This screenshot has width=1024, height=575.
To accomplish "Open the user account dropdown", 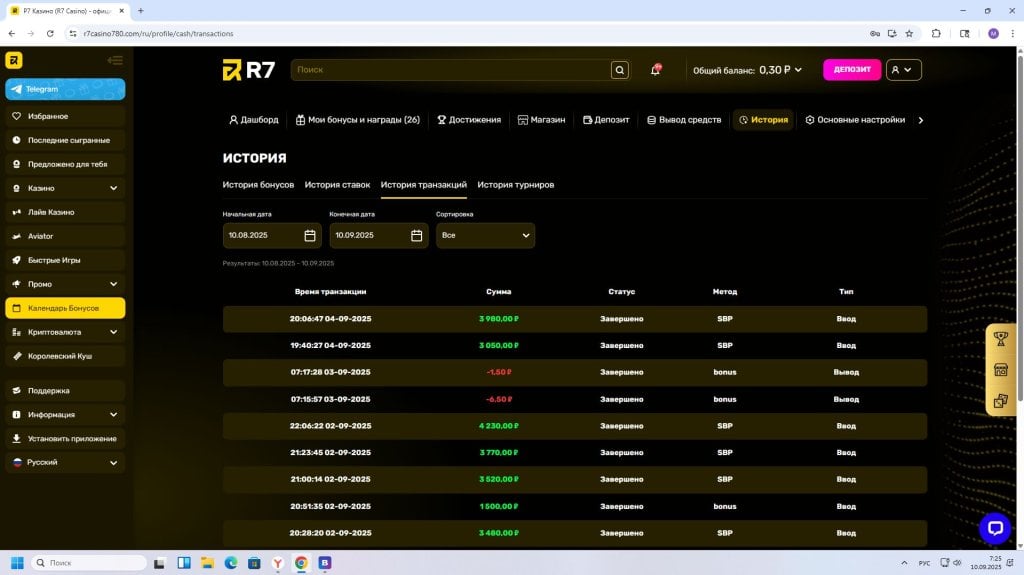I will click(x=903, y=70).
